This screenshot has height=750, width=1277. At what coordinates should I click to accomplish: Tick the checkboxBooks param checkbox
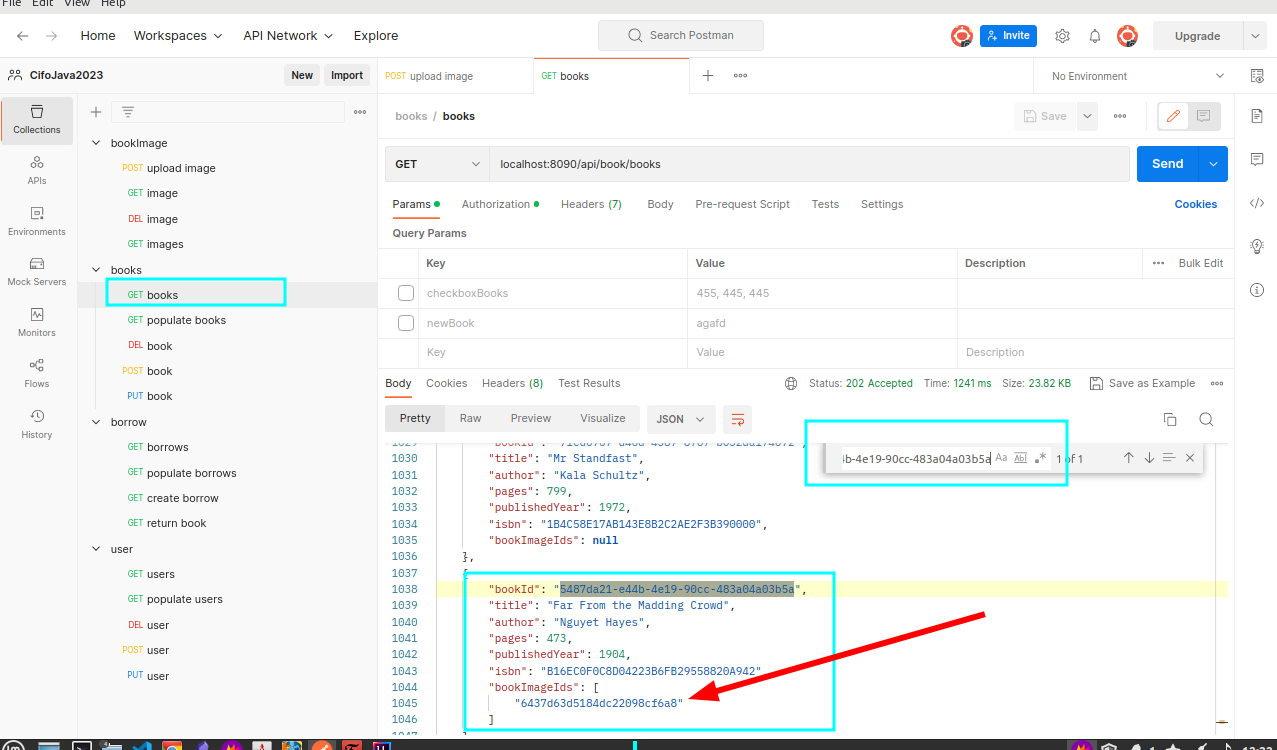click(406, 293)
